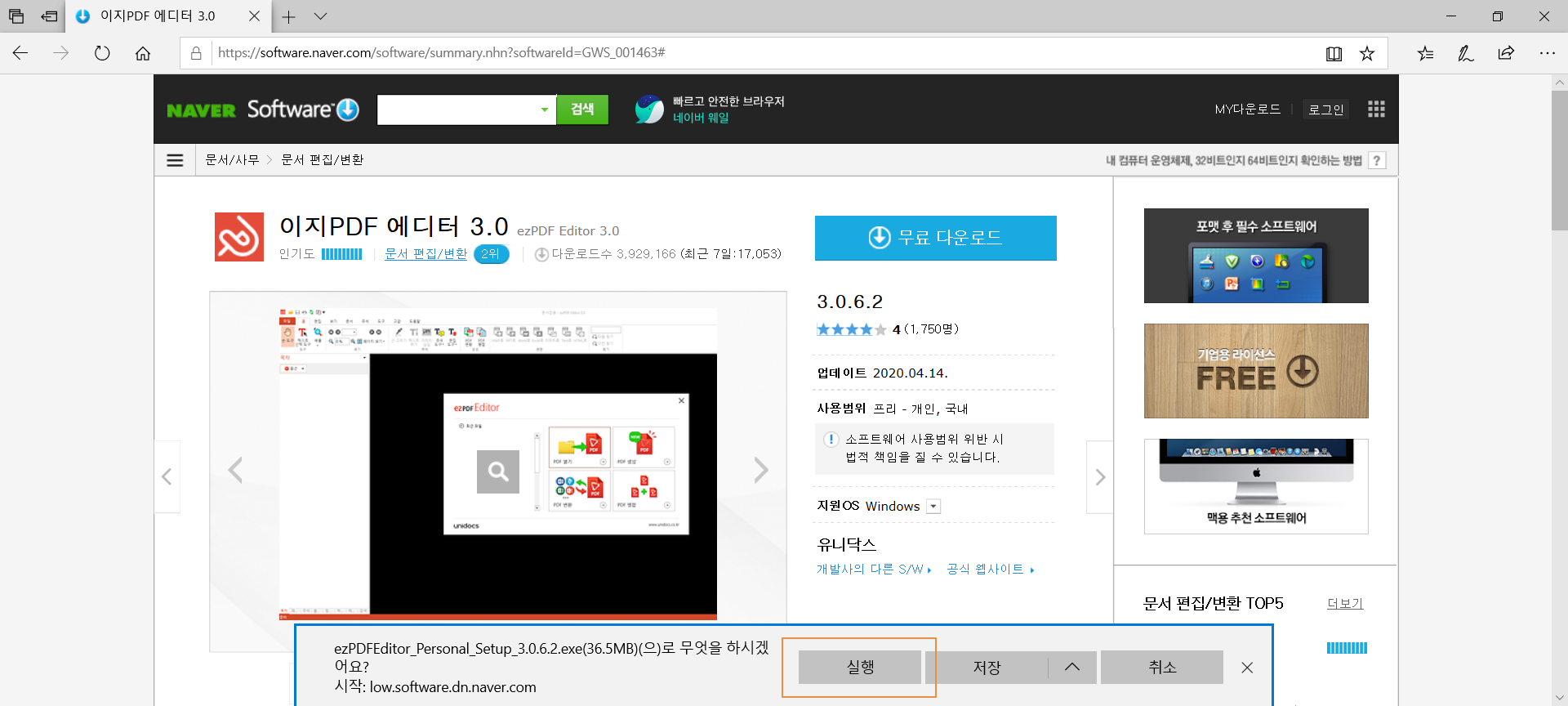Open 개발사의 다른 S/W link
Image resolution: width=1568 pixels, height=706 pixels.
(874, 570)
